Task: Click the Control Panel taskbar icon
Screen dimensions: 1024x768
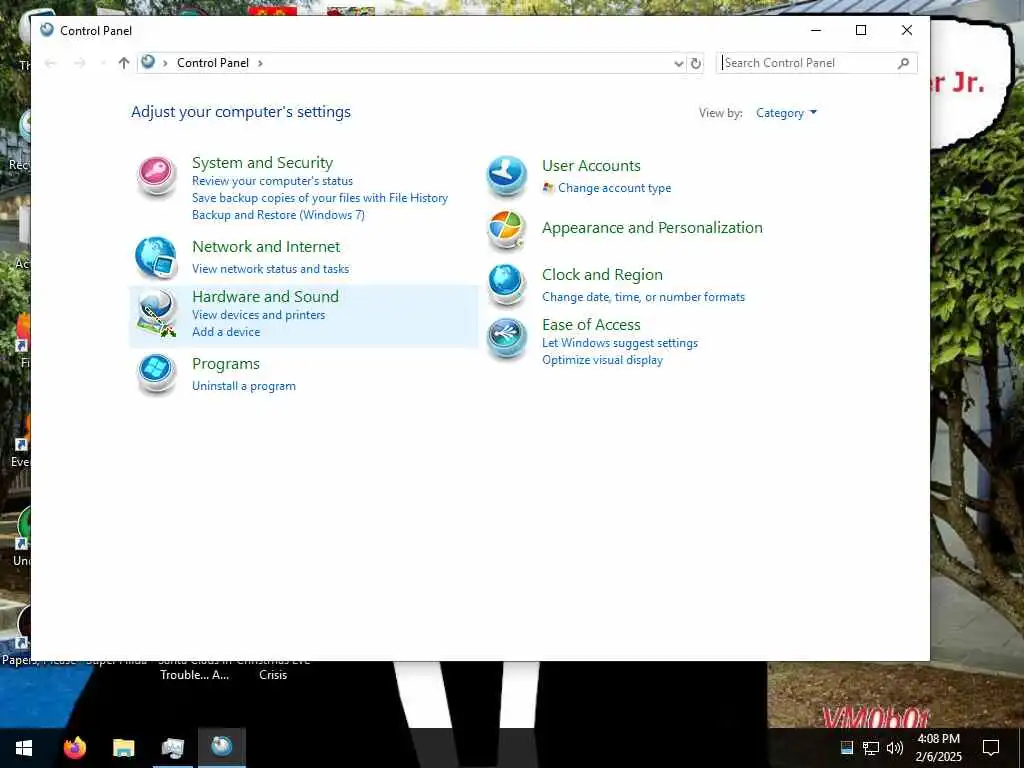Action: (221, 748)
